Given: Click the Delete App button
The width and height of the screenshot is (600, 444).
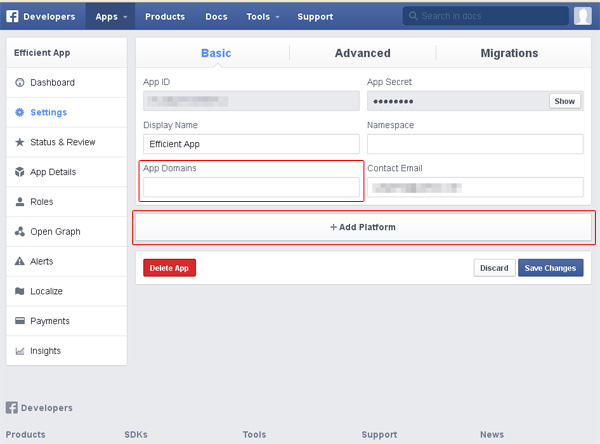Looking at the screenshot, I should [170, 268].
